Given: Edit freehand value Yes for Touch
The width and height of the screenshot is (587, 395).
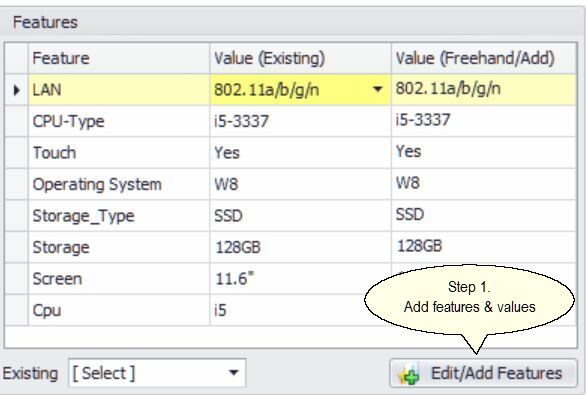Looking at the screenshot, I should point(483,153).
